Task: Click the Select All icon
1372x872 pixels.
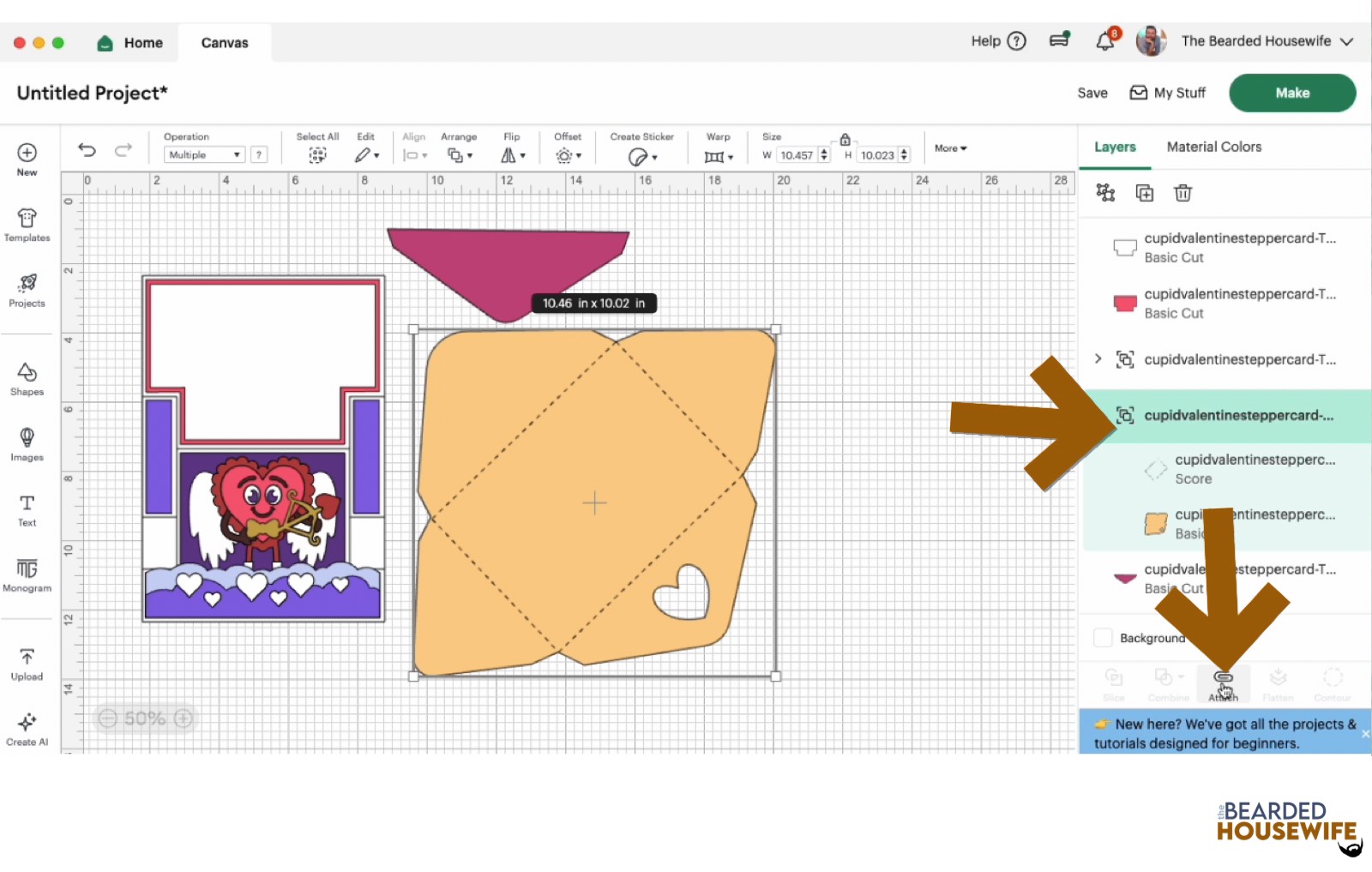Action: (x=316, y=155)
